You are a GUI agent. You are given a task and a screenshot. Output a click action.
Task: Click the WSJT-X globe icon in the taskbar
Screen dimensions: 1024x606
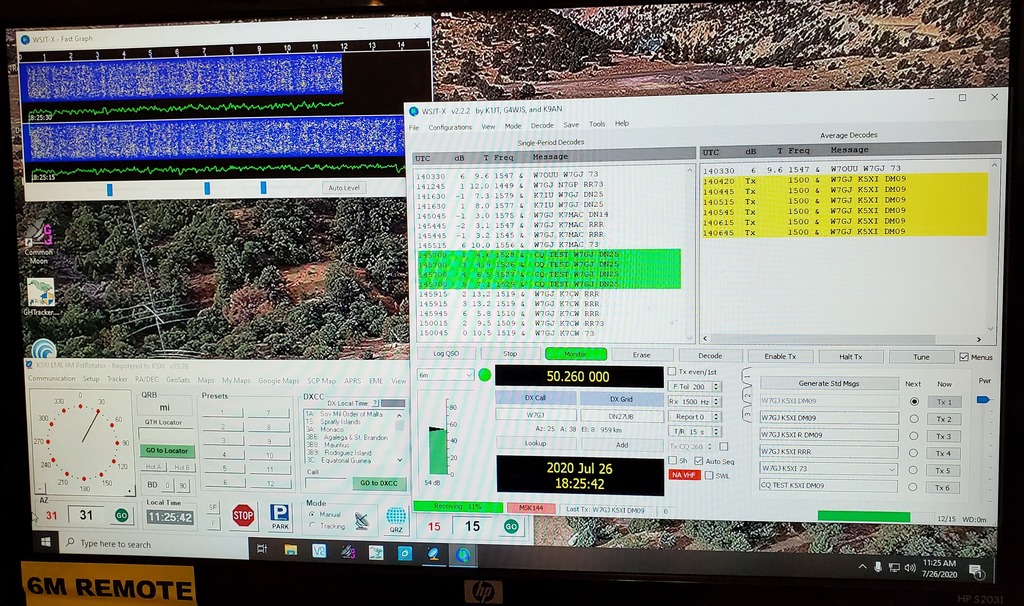click(463, 555)
